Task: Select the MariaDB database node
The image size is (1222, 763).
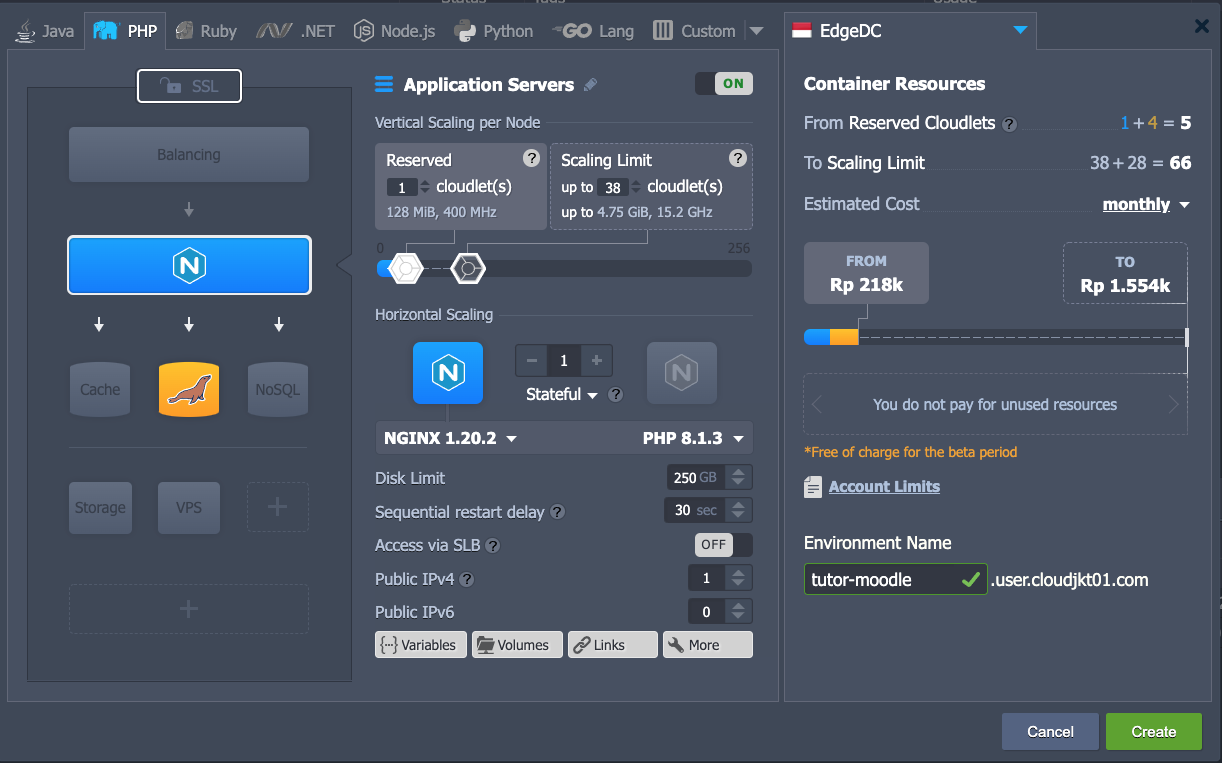Action: (x=189, y=389)
